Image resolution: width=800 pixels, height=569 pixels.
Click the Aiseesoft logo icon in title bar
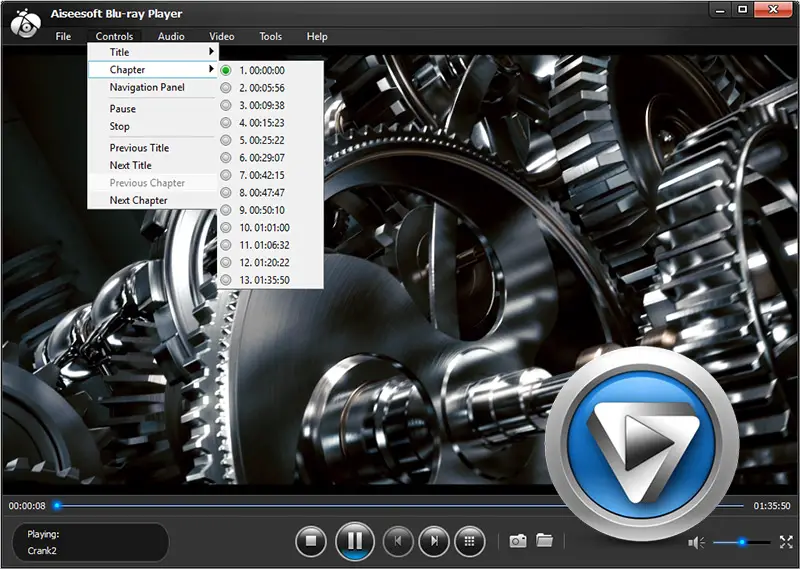pyautogui.click(x=26, y=23)
